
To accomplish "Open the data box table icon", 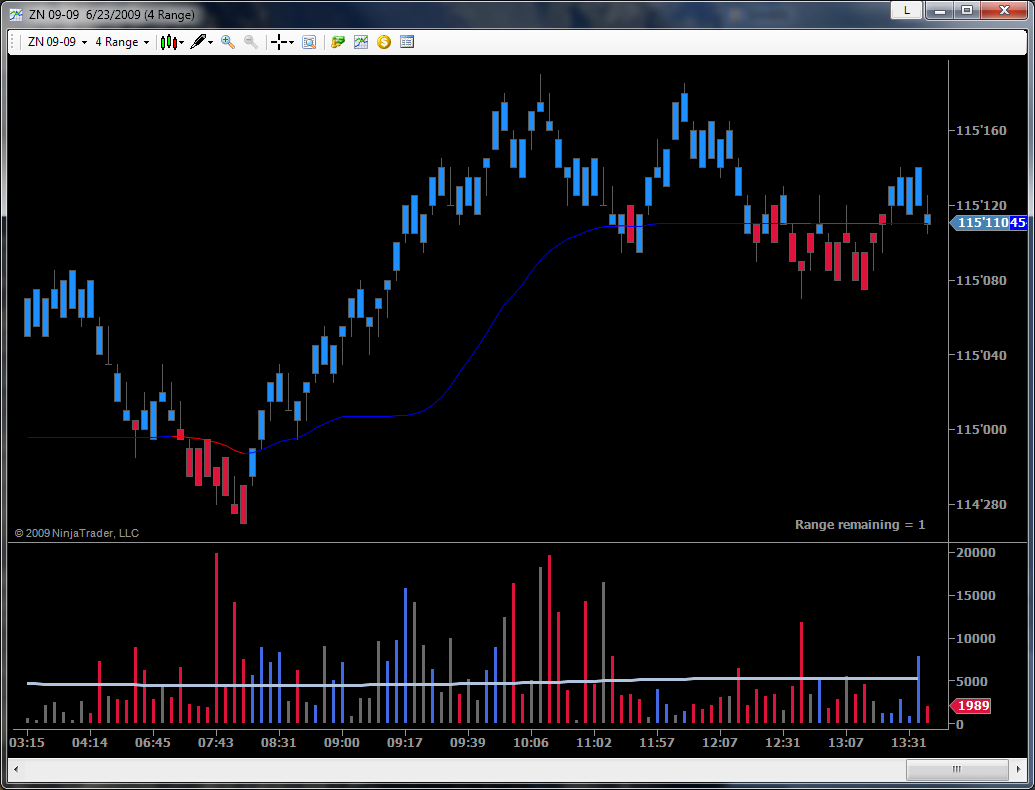I will point(407,42).
